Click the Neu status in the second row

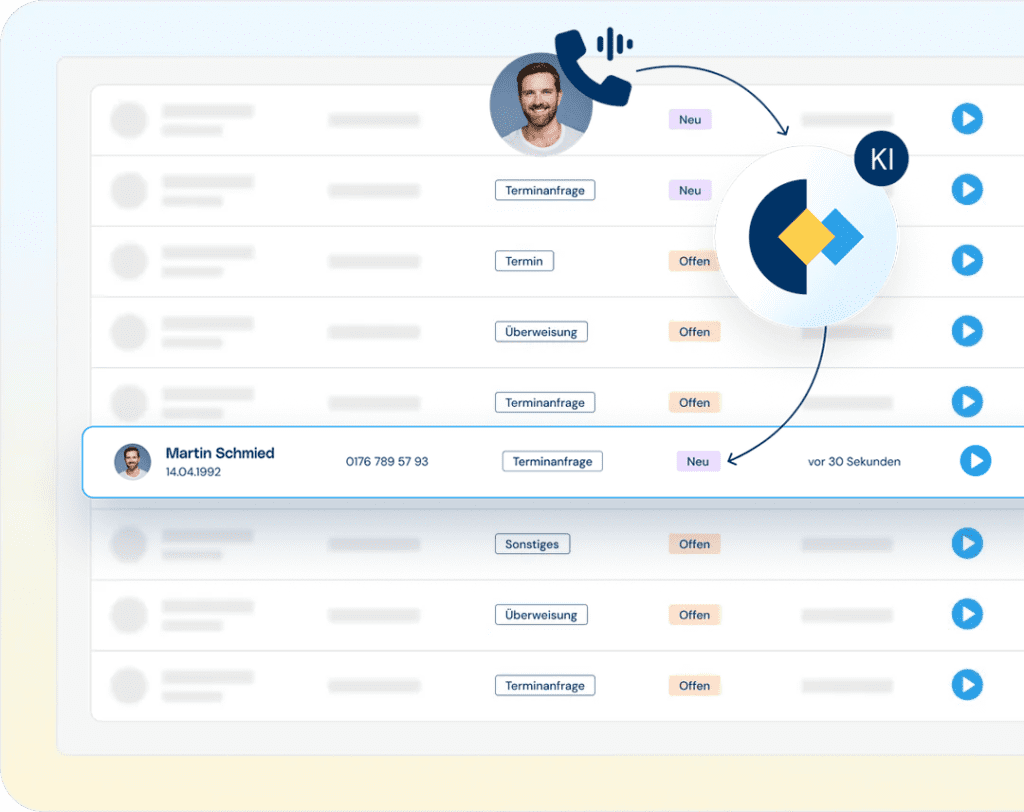point(690,190)
